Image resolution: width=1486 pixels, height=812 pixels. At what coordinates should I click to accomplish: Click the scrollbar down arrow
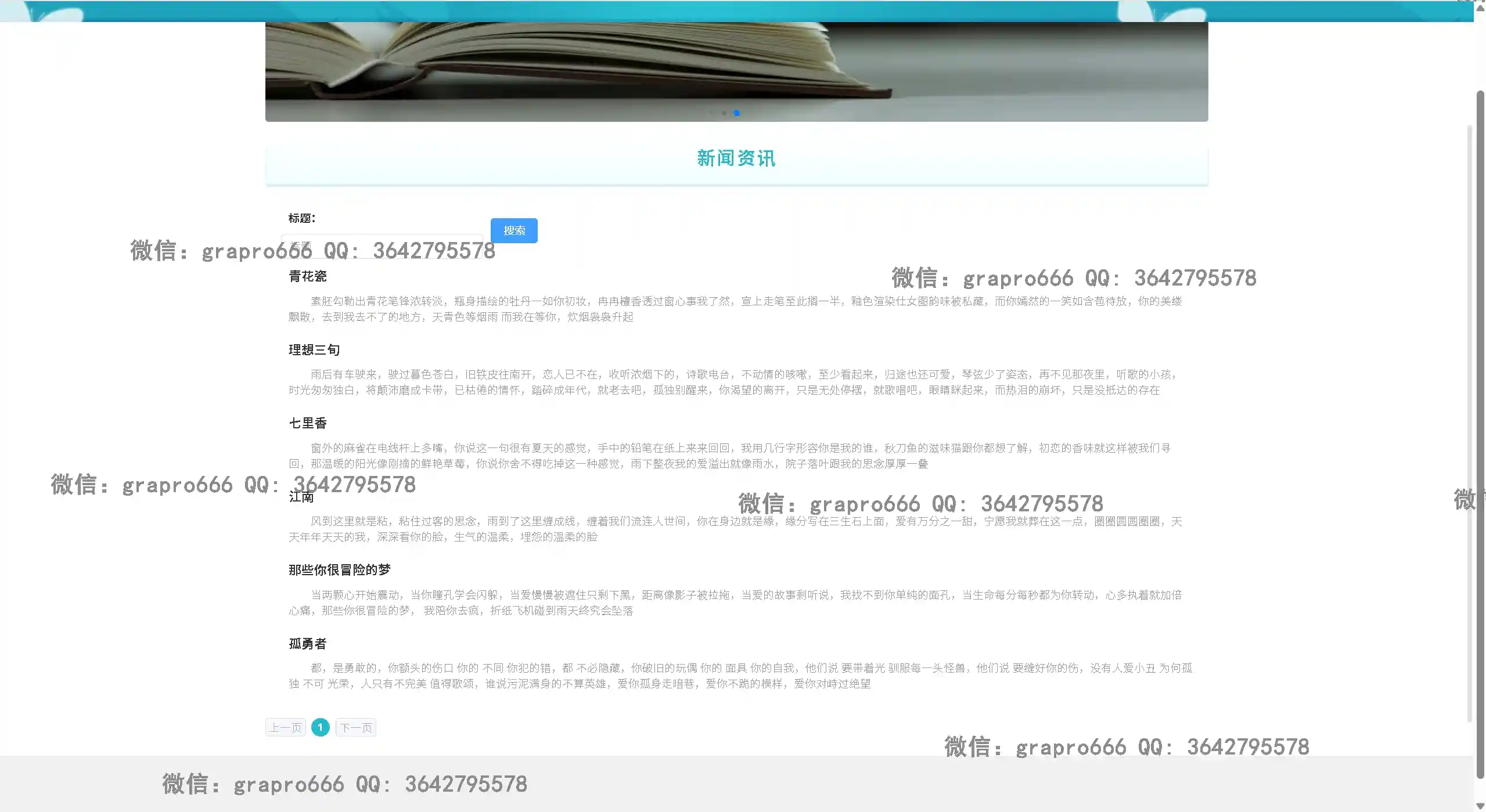point(1480,806)
